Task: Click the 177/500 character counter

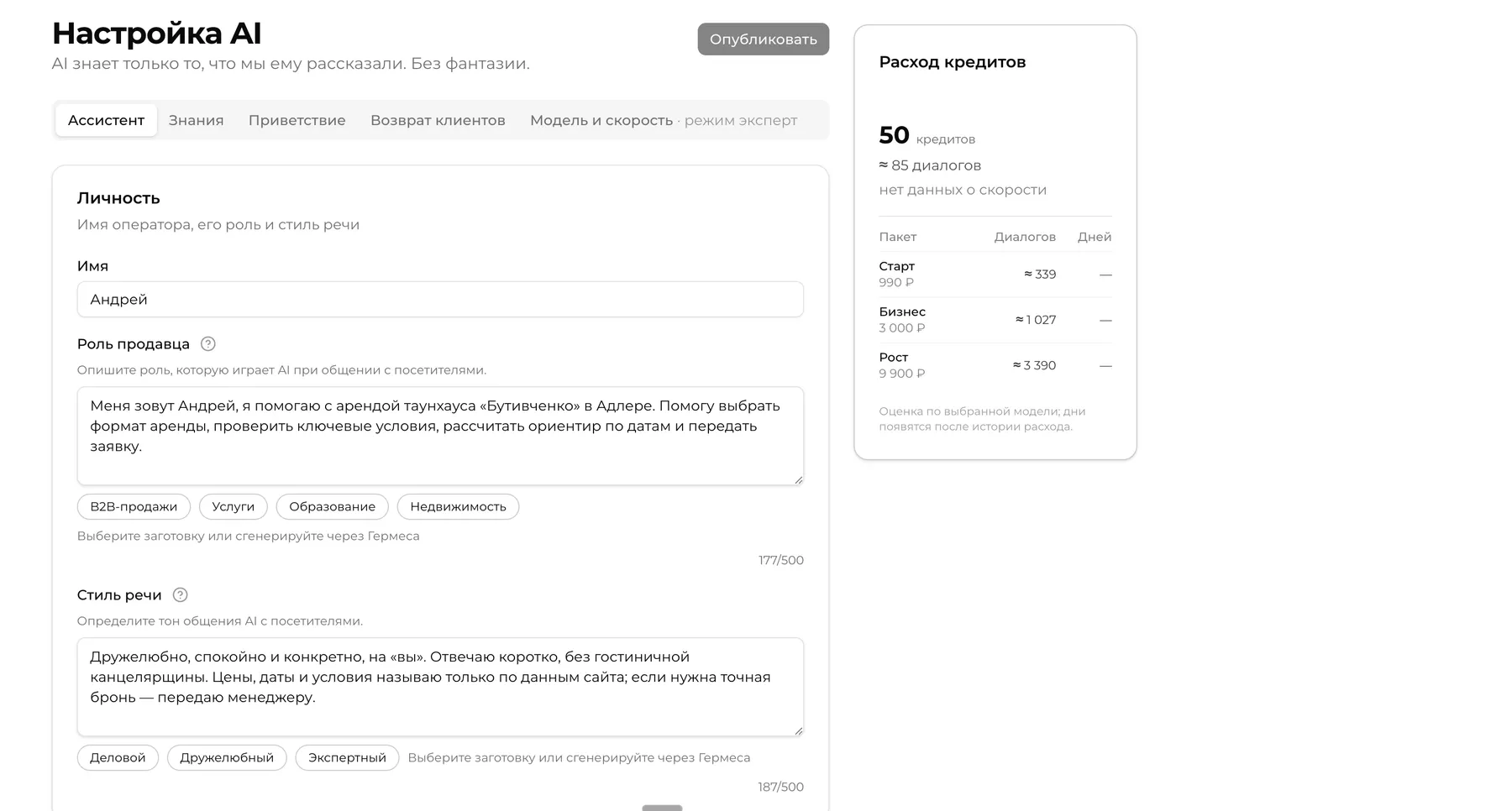Action: point(781,560)
